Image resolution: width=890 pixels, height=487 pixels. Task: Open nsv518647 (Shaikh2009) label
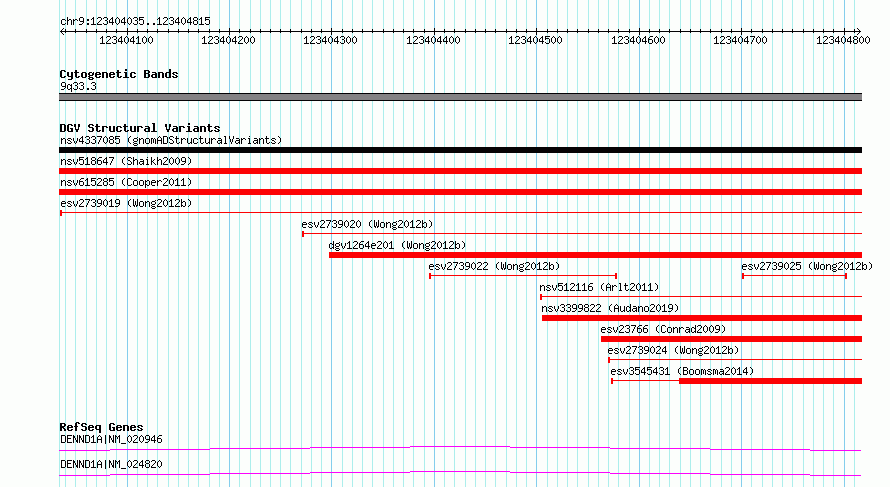pyautogui.click(x=126, y=161)
